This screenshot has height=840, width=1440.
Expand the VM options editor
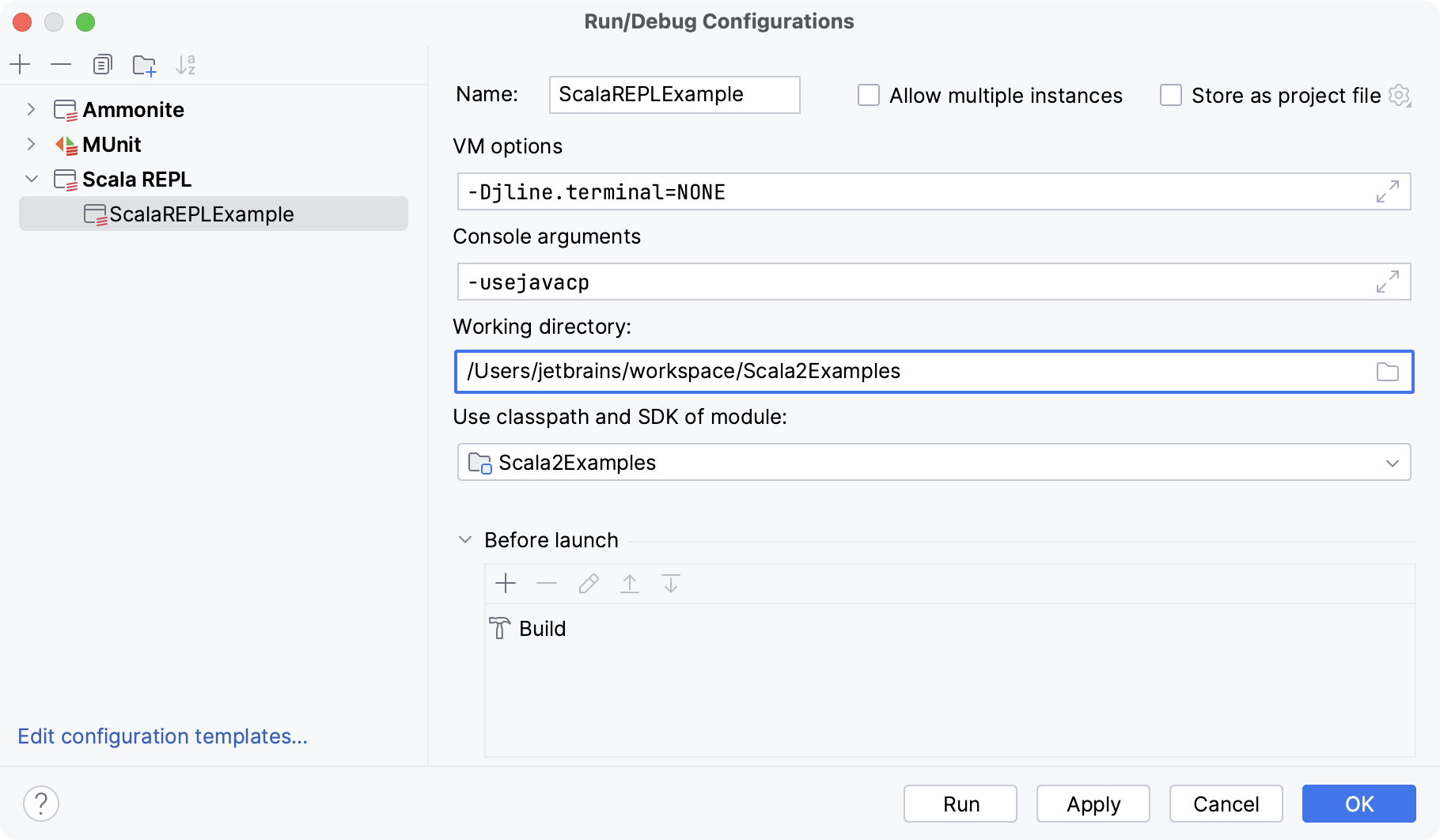1387,192
